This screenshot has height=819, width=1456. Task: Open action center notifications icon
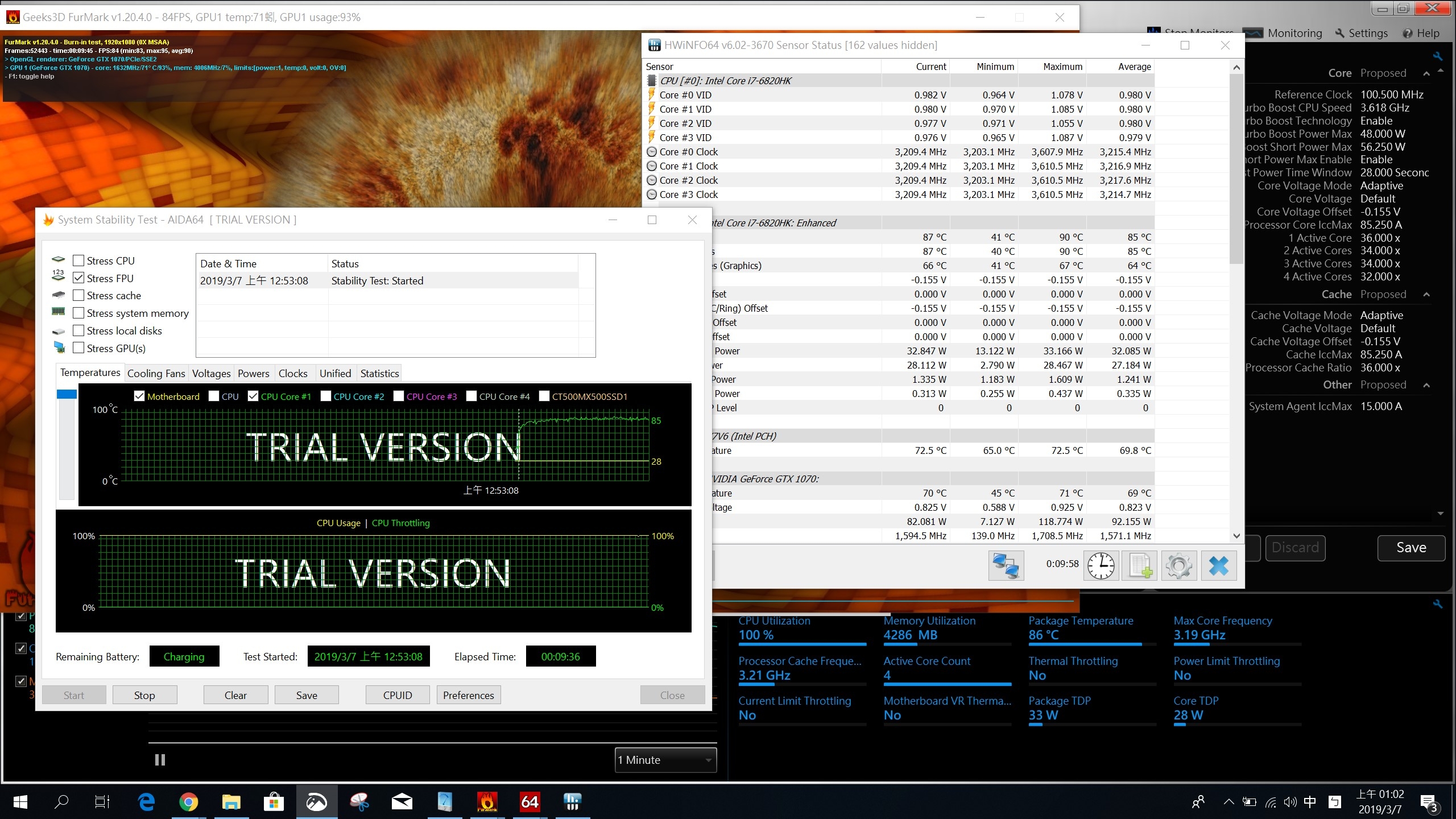pos(1430,803)
